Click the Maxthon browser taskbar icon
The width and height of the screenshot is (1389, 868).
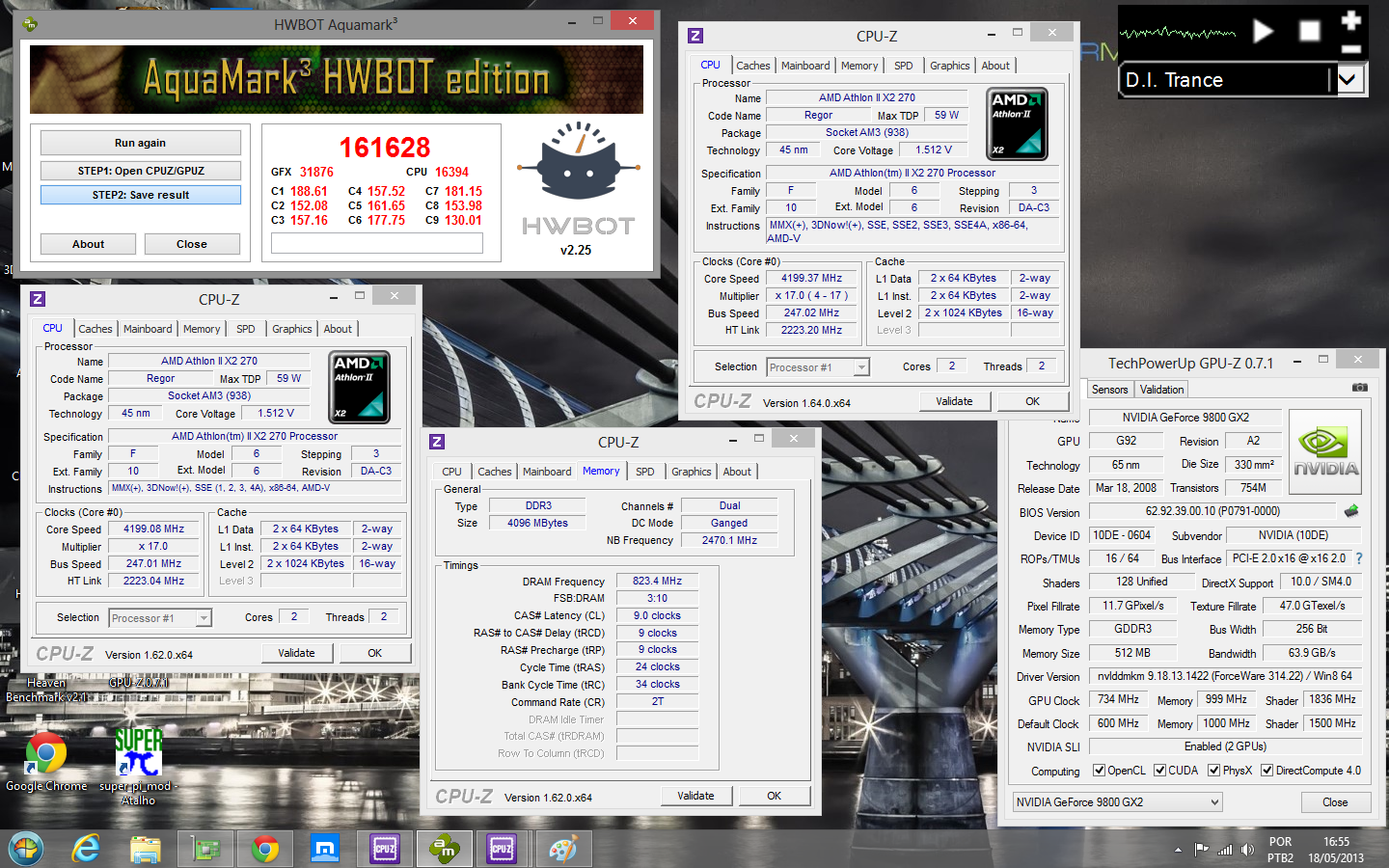point(325,849)
